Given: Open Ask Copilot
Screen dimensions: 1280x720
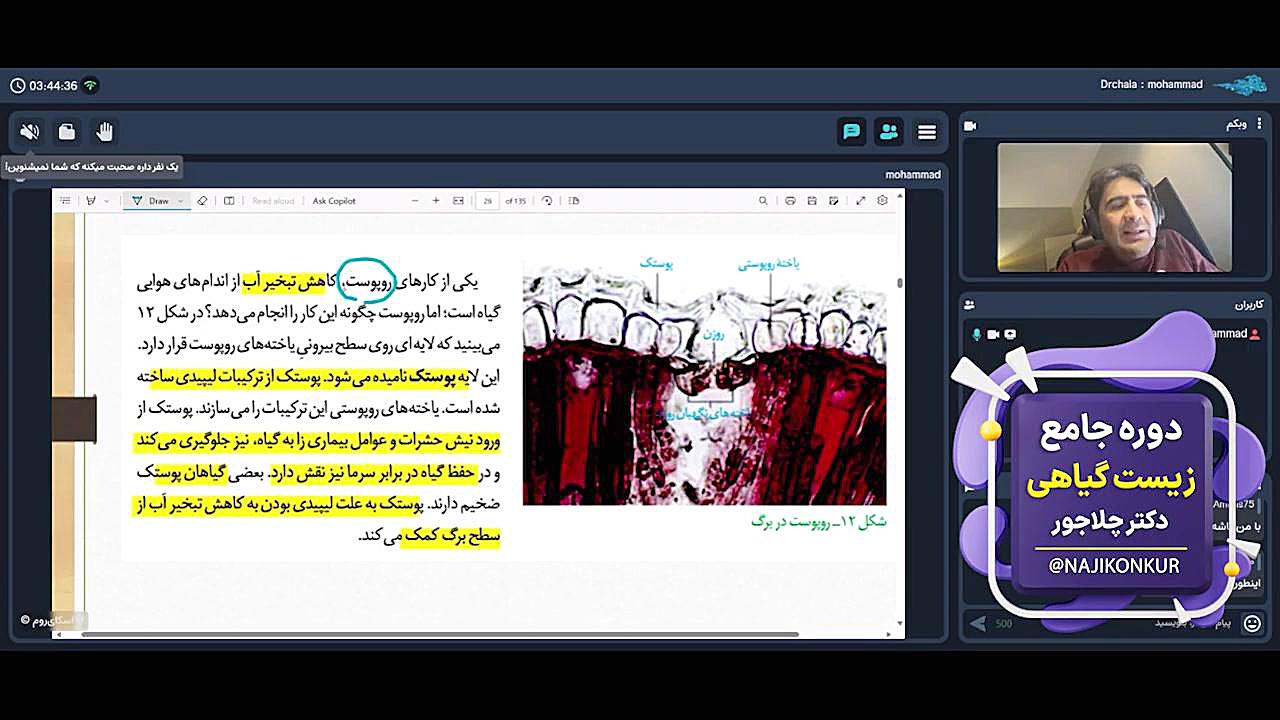Looking at the screenshot, I should click(334, 201).
